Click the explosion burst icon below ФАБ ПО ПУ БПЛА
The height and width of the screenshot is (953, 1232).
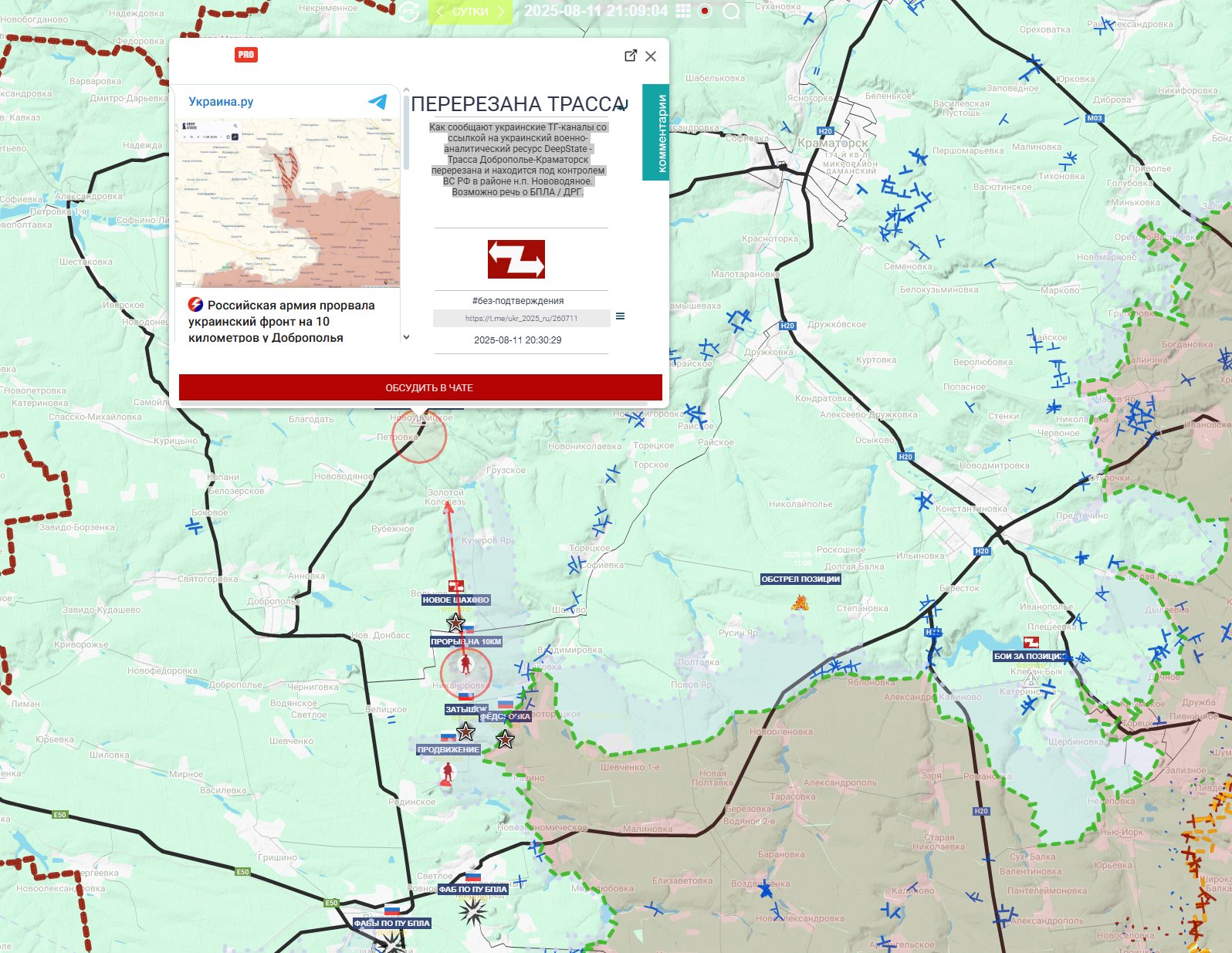pos(472,911)
